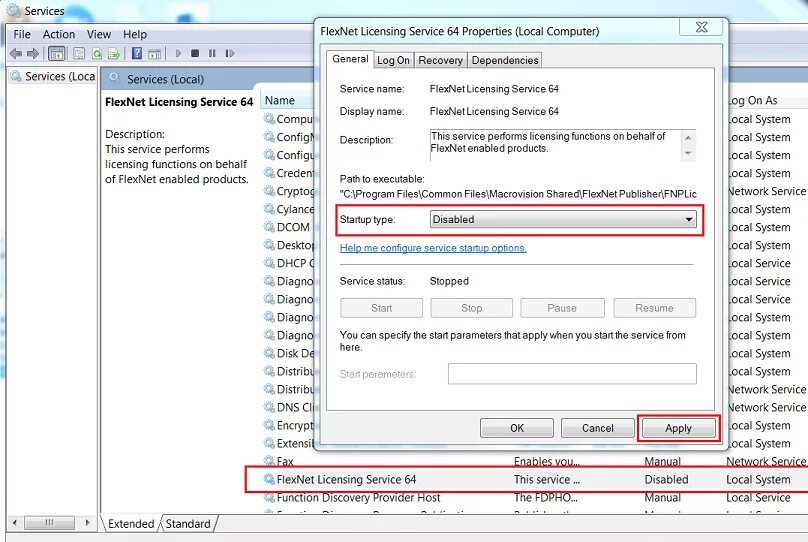Viewport: 808px width, 542px height.
Task: Select Services (Local) node in console tree
Action: pyautogui.click(x=54, y=76)
